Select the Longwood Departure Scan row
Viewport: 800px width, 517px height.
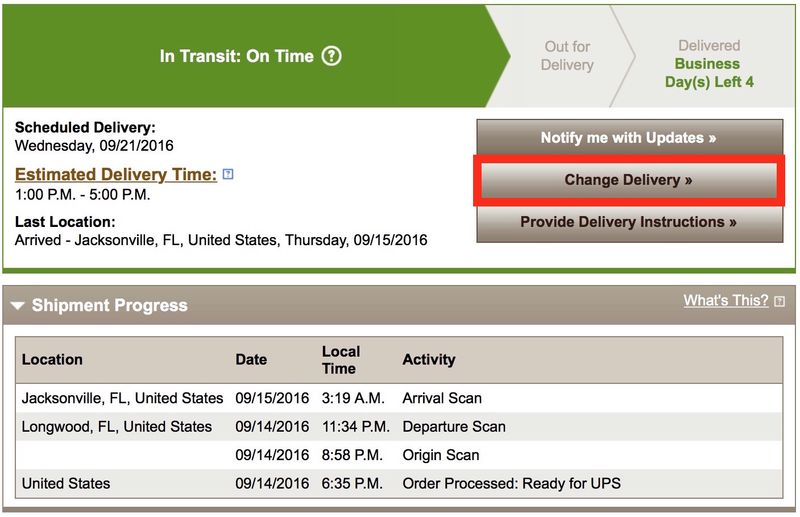399,427
